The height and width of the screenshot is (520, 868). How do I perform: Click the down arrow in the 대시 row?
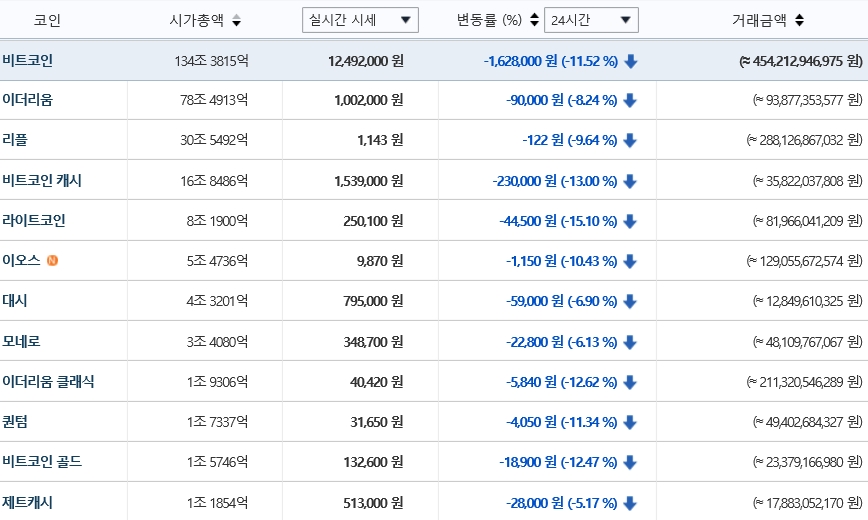pos(630,301)
